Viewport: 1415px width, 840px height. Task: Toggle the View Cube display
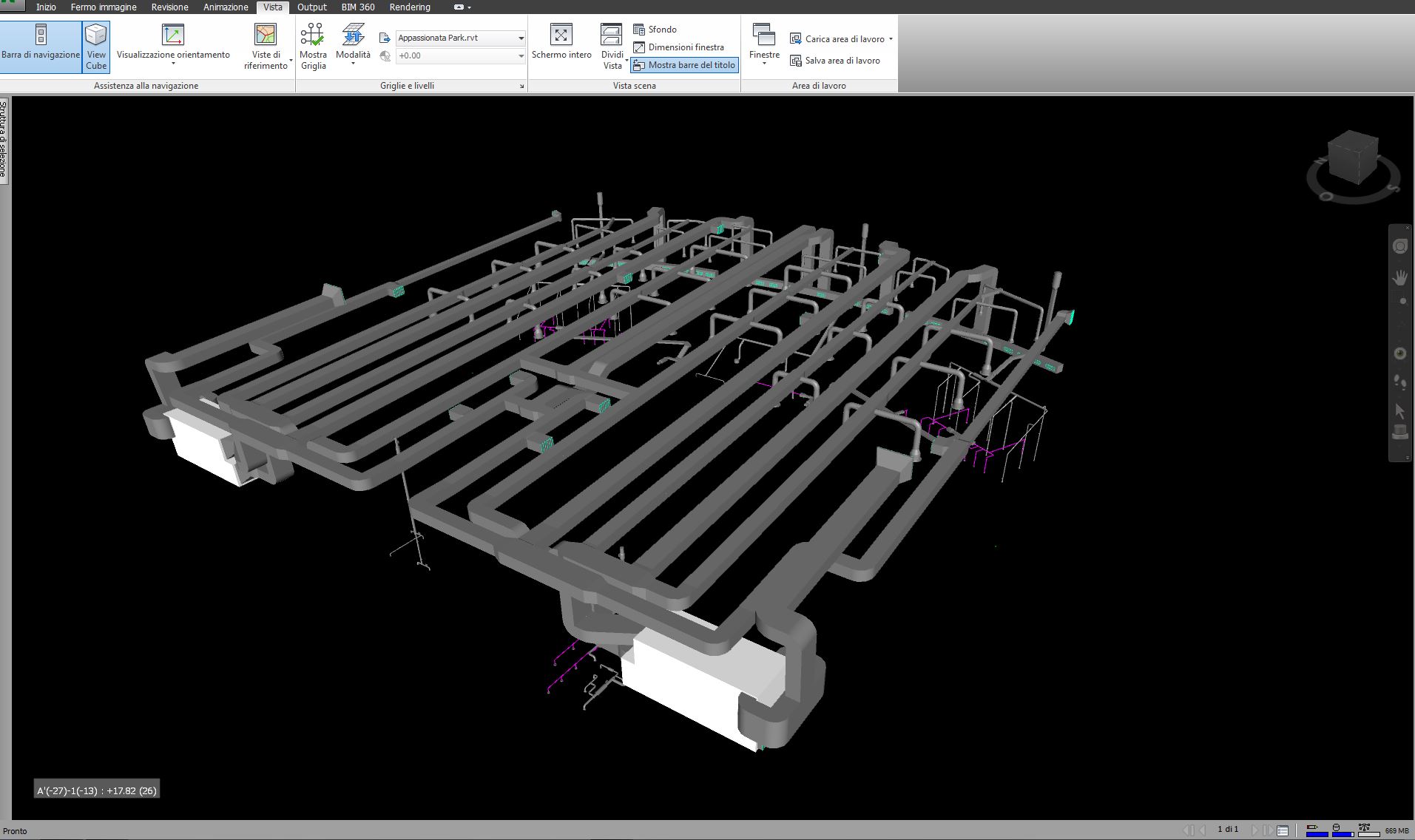click(96, 47)
